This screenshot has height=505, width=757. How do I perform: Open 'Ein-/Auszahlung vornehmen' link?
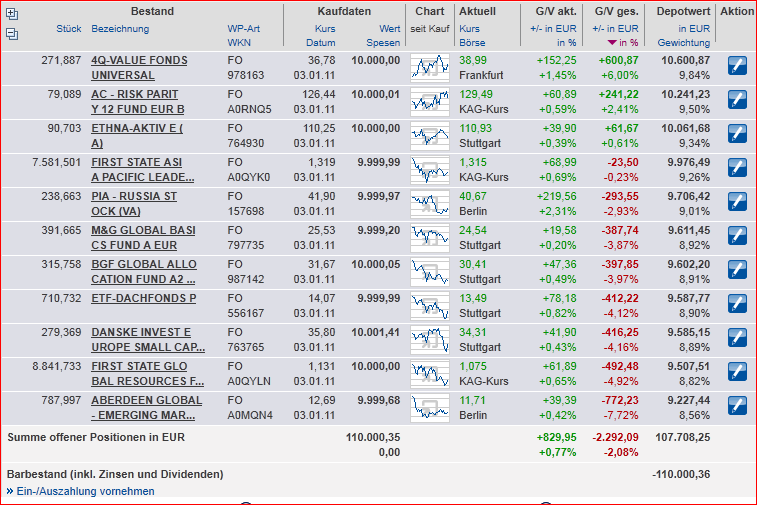85,491
